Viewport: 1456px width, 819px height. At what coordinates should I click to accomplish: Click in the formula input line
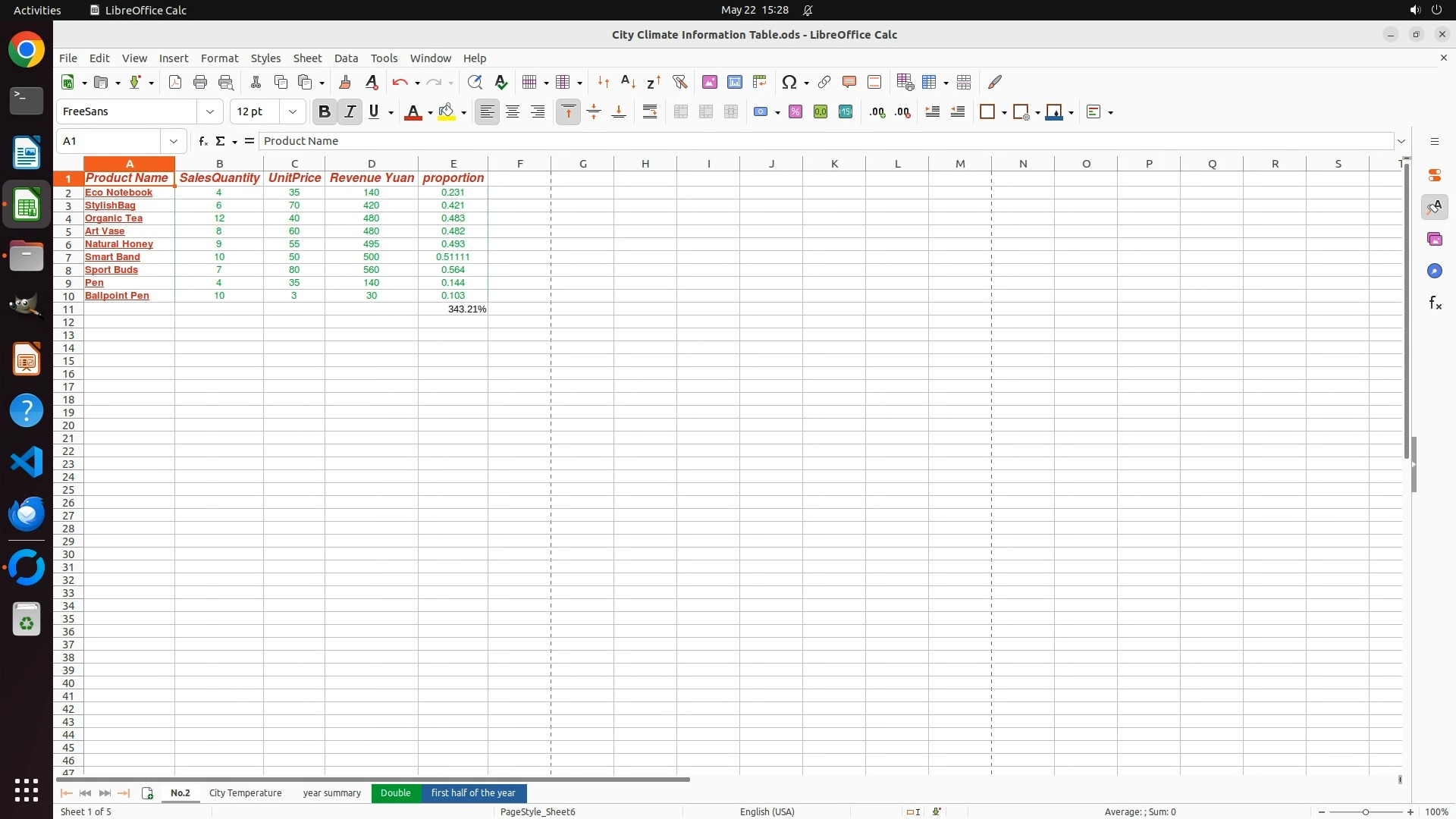point(825,141)
